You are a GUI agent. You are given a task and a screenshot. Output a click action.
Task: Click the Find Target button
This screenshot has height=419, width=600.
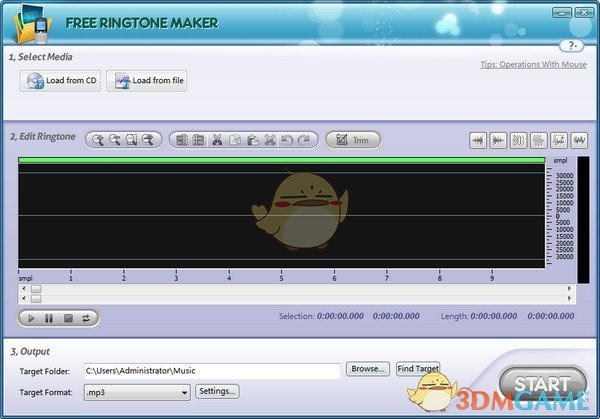[x=418, y=369]
